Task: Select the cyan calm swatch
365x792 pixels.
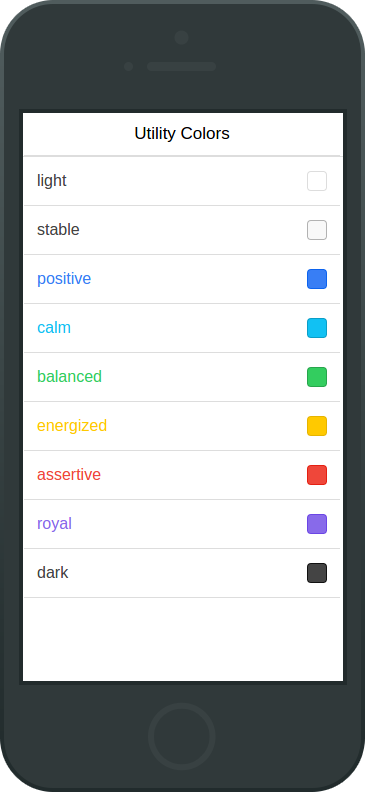Action: tap(317, 328)
